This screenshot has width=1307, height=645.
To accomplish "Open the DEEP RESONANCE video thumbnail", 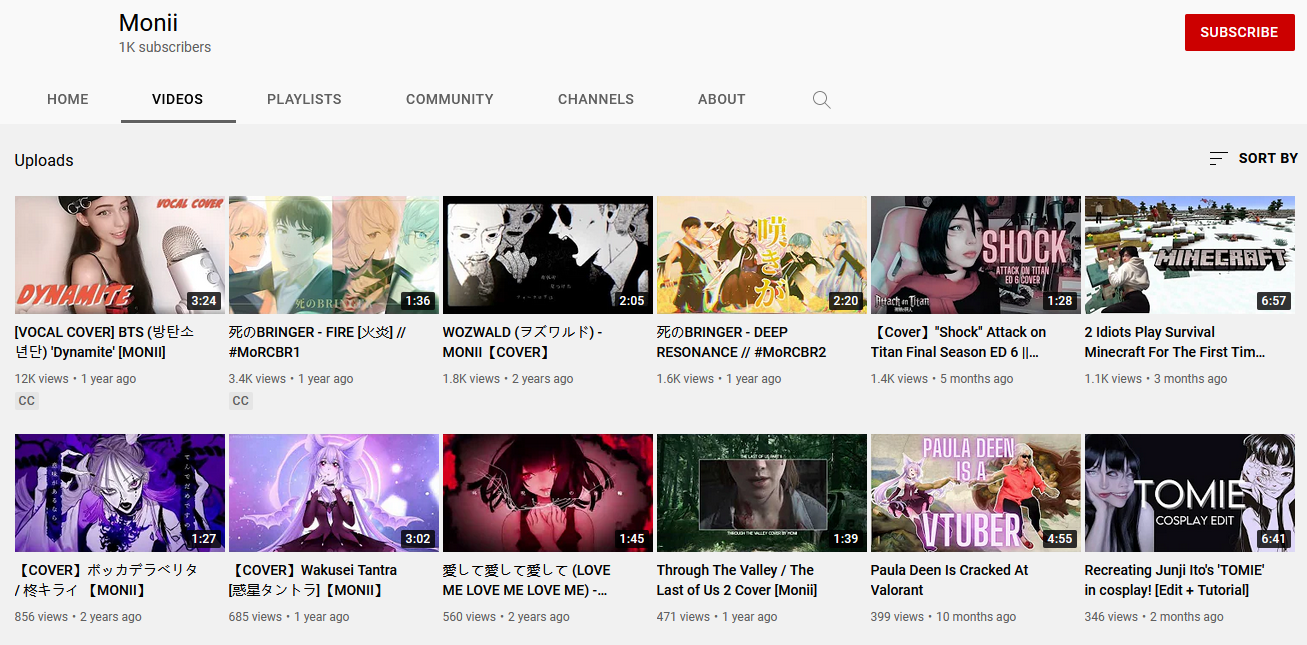I will point(762,255).
